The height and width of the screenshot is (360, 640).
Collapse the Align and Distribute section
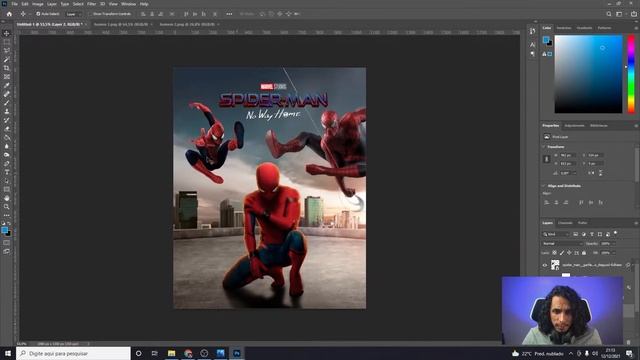point(544,186)
